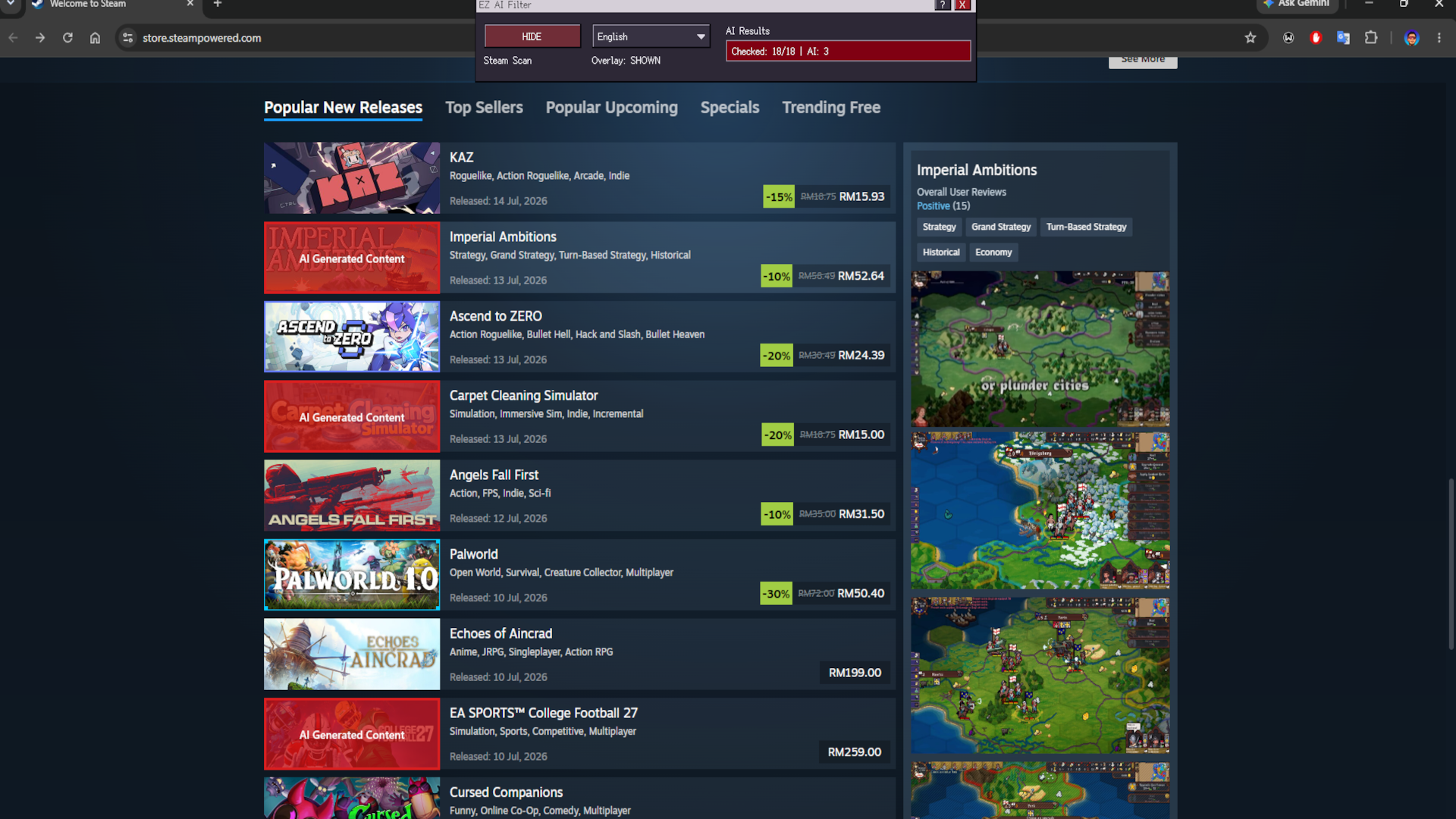Image resolution: width=1456 pixels, height=819 pixels.
Task: Open the Angels Fall First title
Action: [494, 475]
